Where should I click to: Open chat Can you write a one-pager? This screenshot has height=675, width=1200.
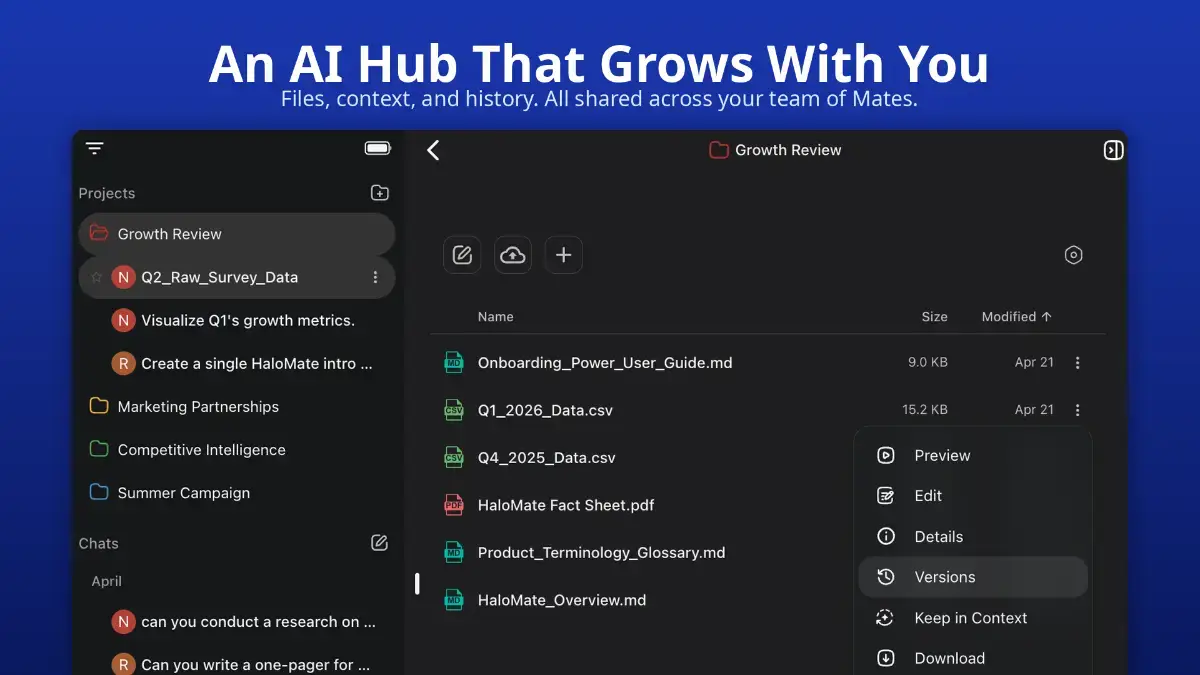pos(255,664)
